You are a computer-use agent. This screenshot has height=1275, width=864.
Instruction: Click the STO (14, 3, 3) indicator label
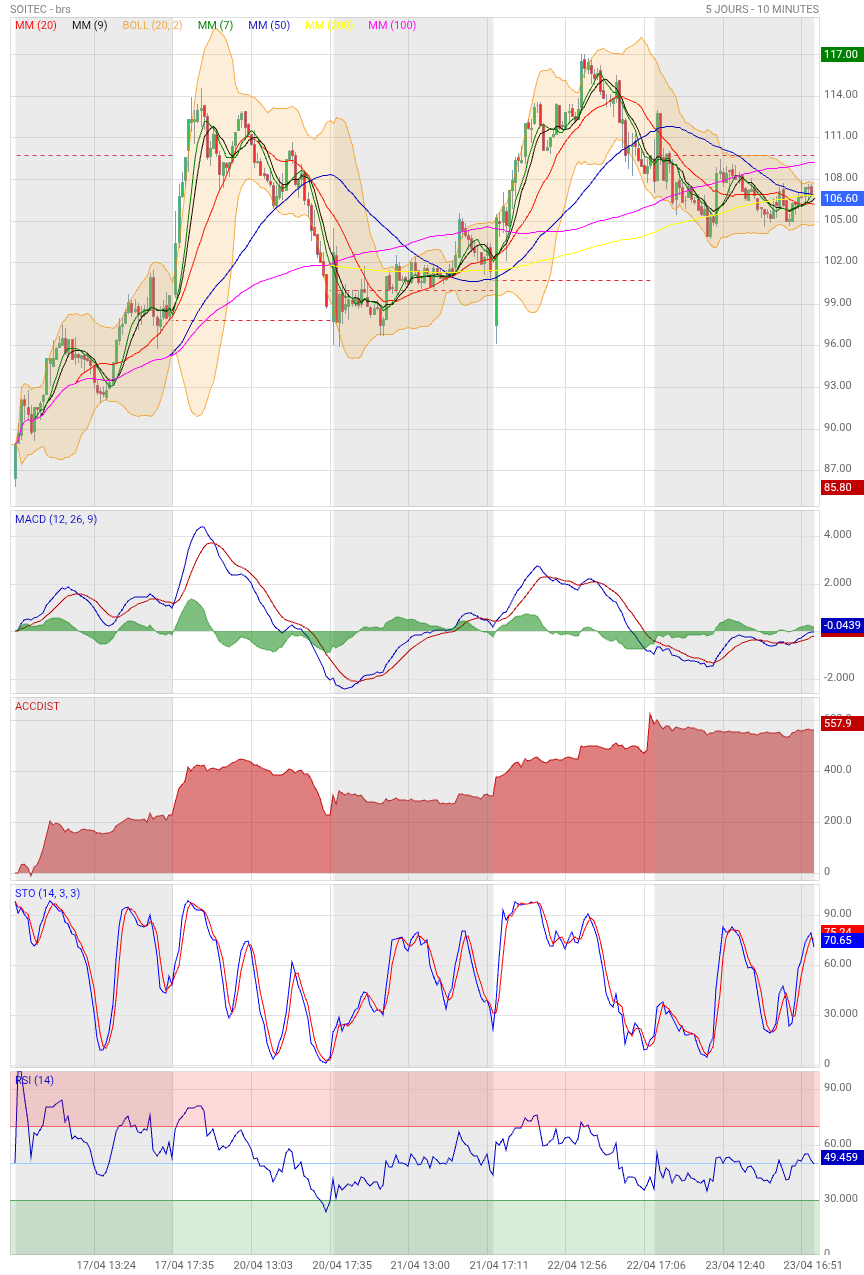(x=48, y=893)
